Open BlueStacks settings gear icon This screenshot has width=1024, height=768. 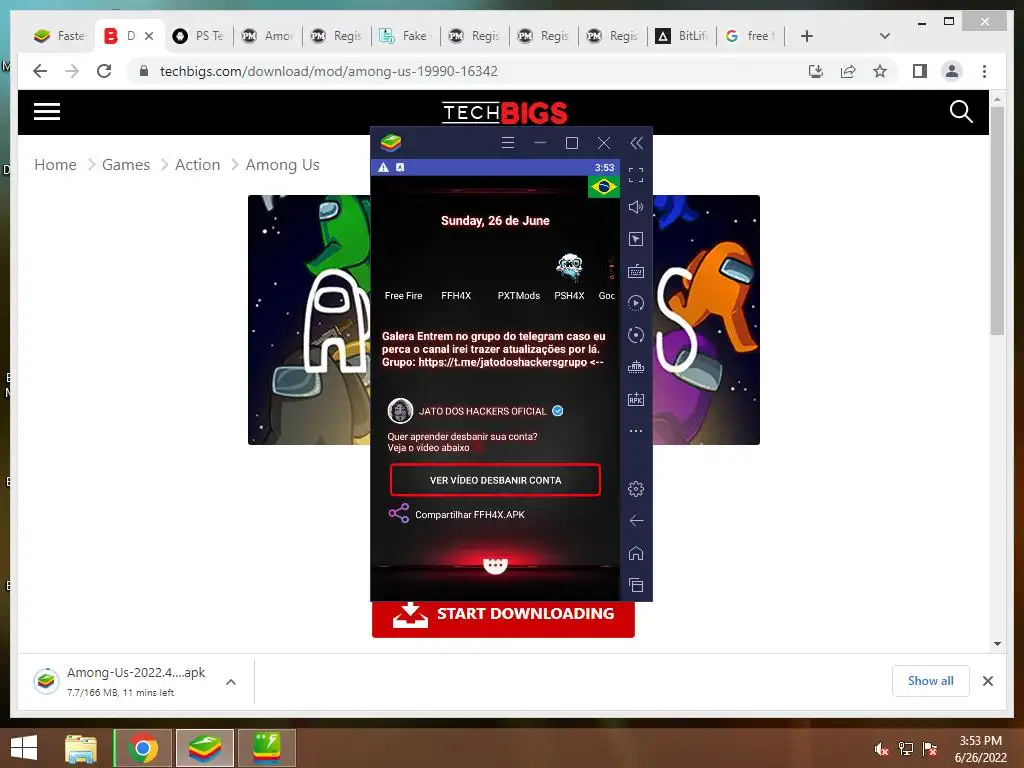click(635, 488)
